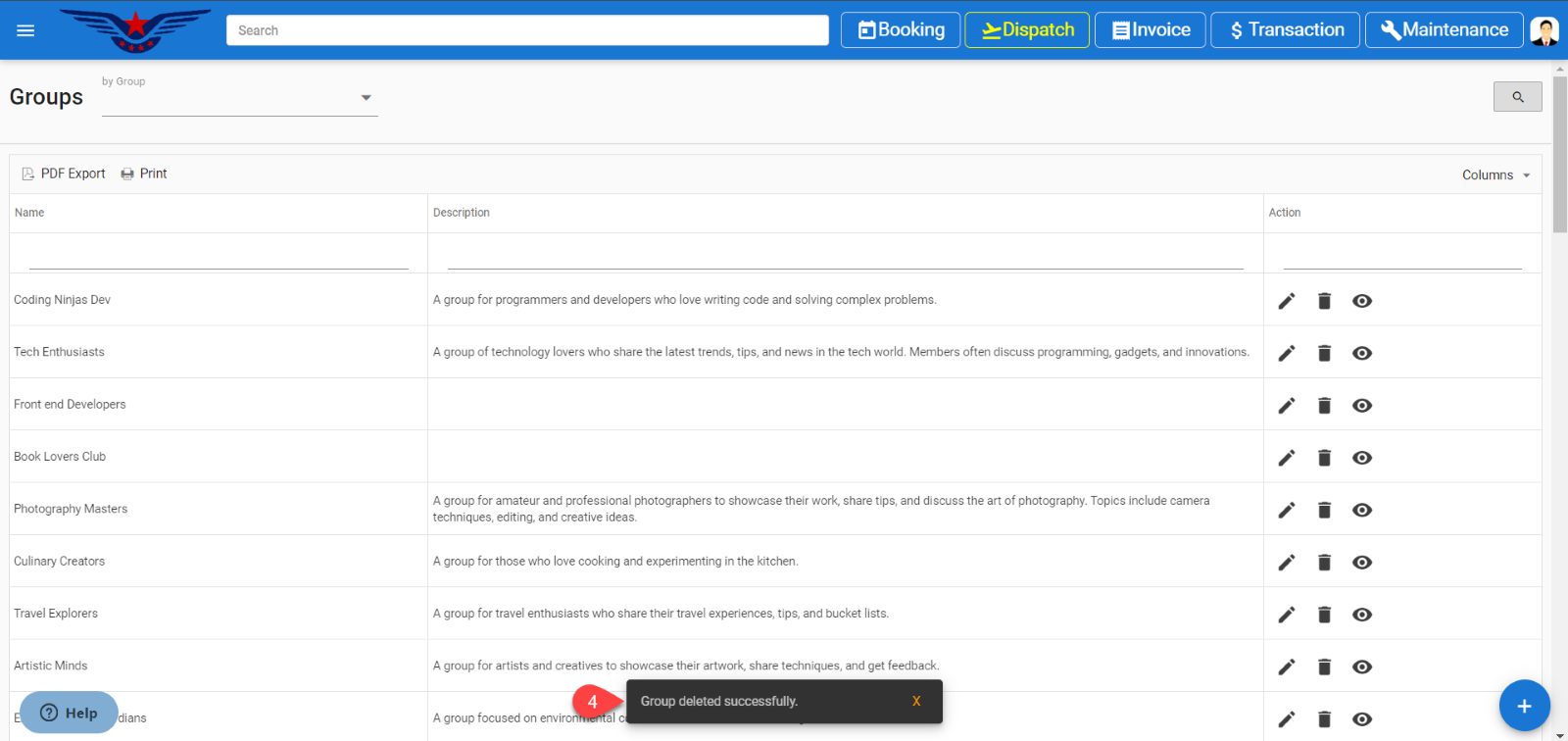
Task: Delete the Tech Enthusiasts group
Action: click(x=1324, y=353)
